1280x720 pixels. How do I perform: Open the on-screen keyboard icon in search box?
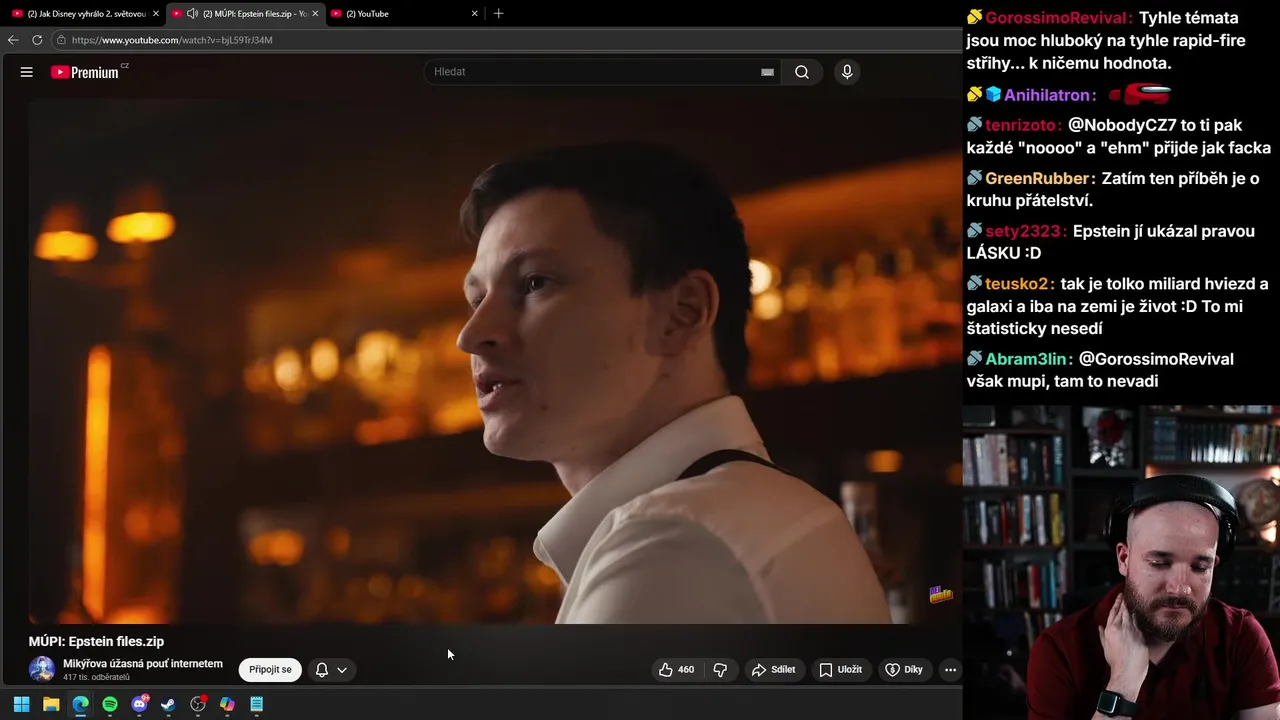click(767, 72)
